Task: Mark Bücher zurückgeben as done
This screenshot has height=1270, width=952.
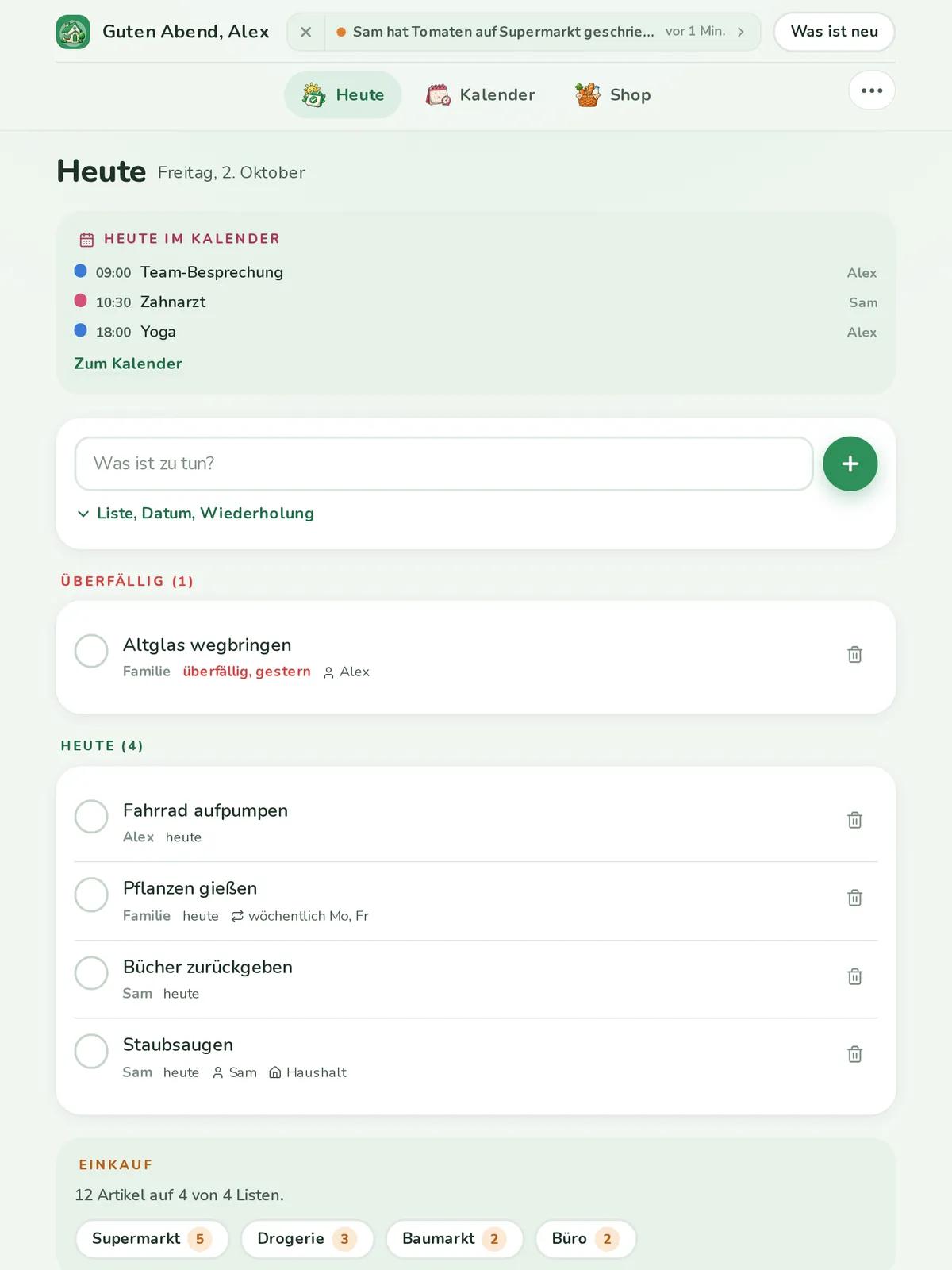Action: click(91, 973)
